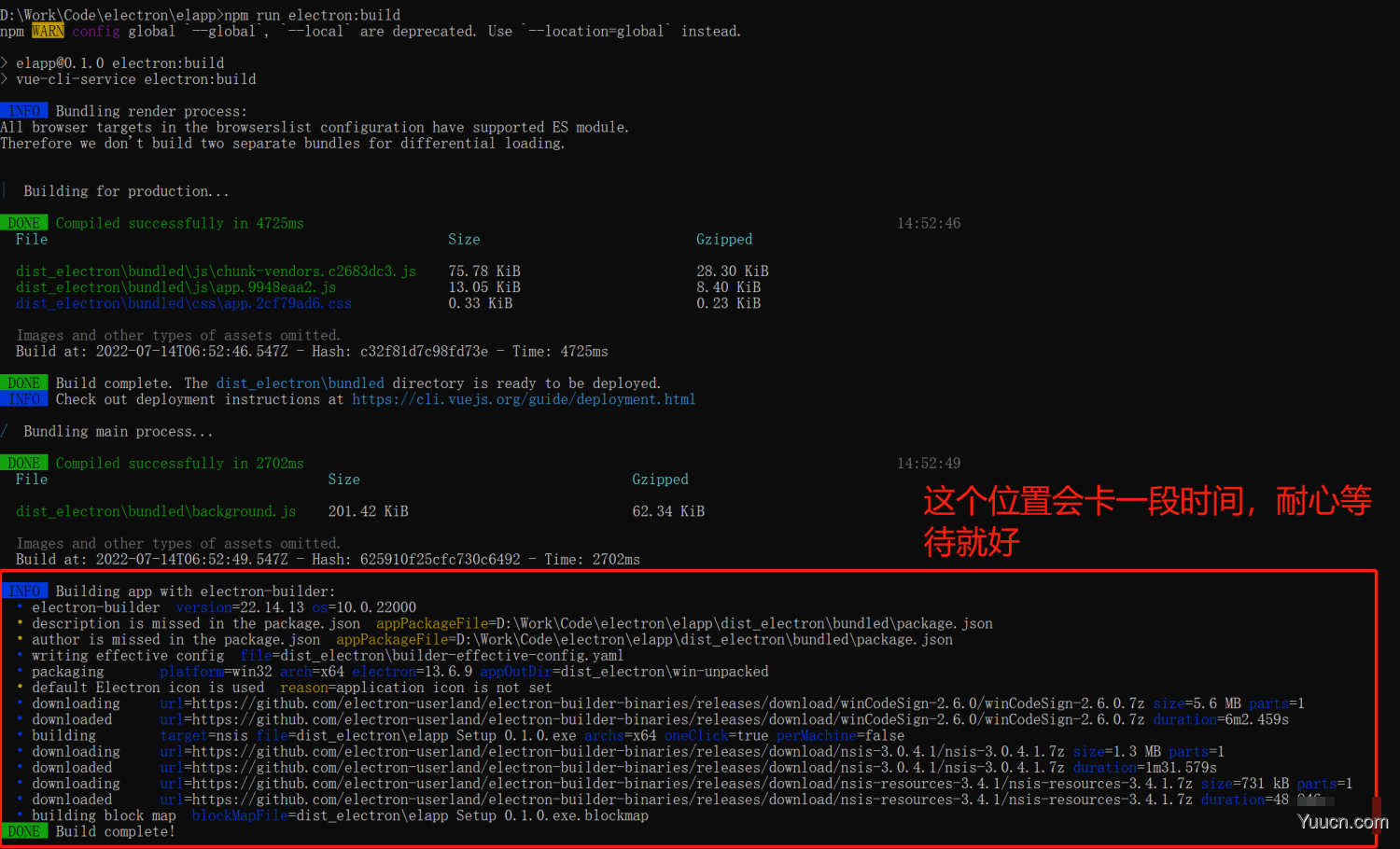The width and height of the screenshot is (1400, 849).
Task: Click the '13.05 KiB' size value
Action: [484, 287]
